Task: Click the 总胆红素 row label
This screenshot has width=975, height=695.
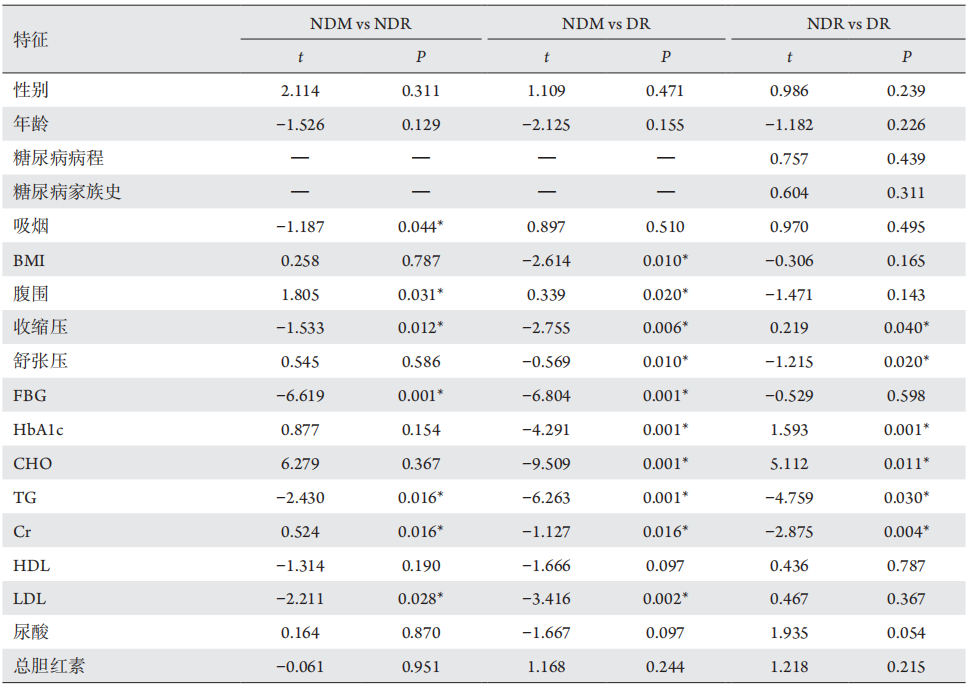Action: [49, 667]
